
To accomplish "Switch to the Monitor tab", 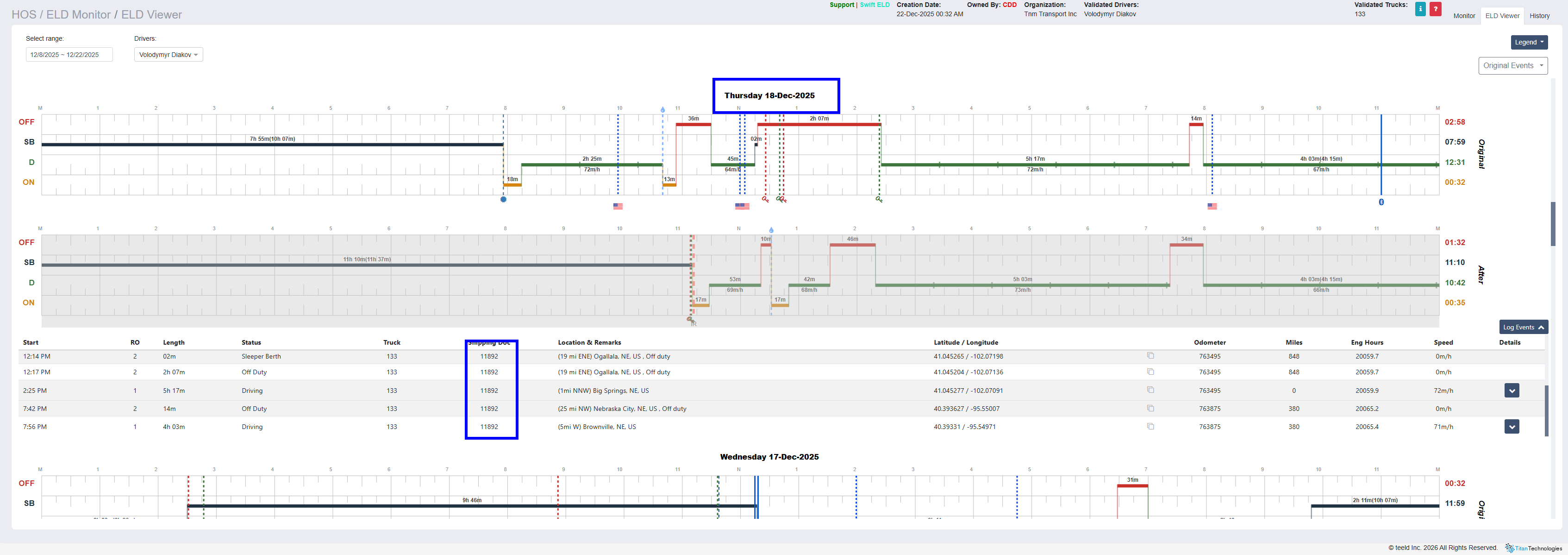I will point(1464,16).
